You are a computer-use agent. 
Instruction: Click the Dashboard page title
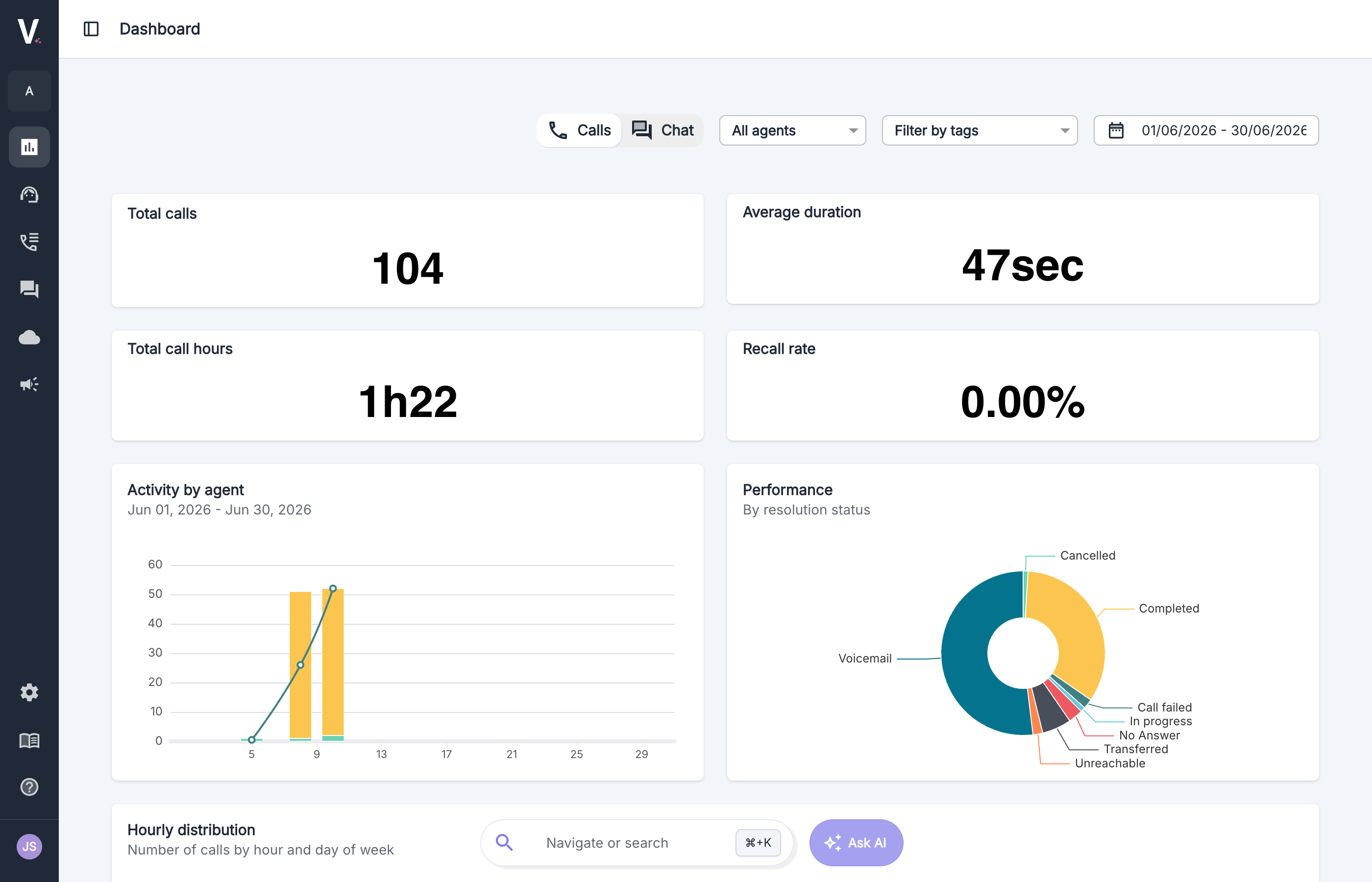pos(160,28)
